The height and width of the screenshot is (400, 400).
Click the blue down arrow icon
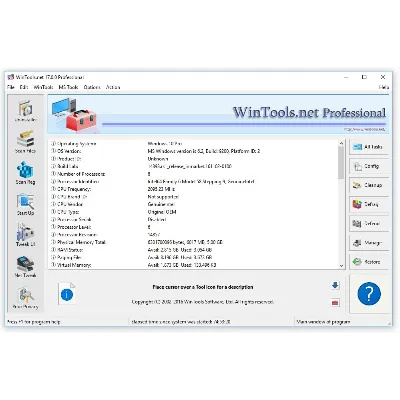[335, 285]
